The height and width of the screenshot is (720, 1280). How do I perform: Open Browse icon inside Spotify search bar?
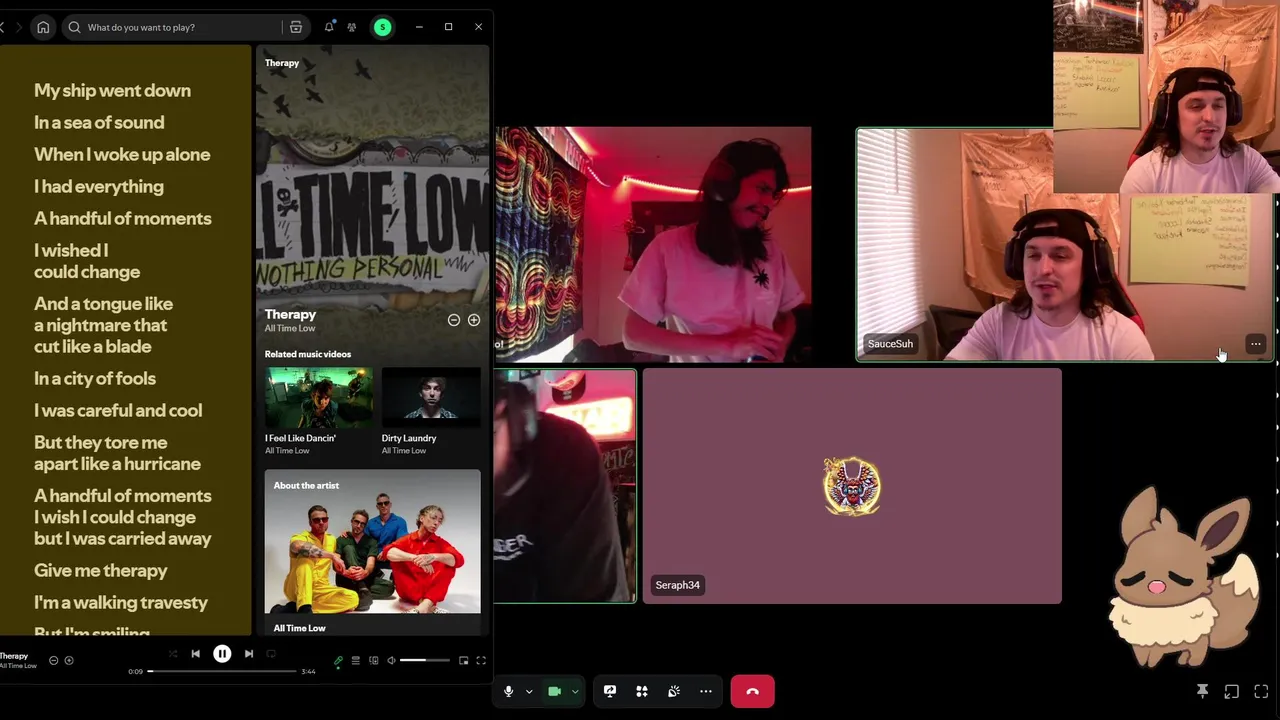click(x=296, y=27)
